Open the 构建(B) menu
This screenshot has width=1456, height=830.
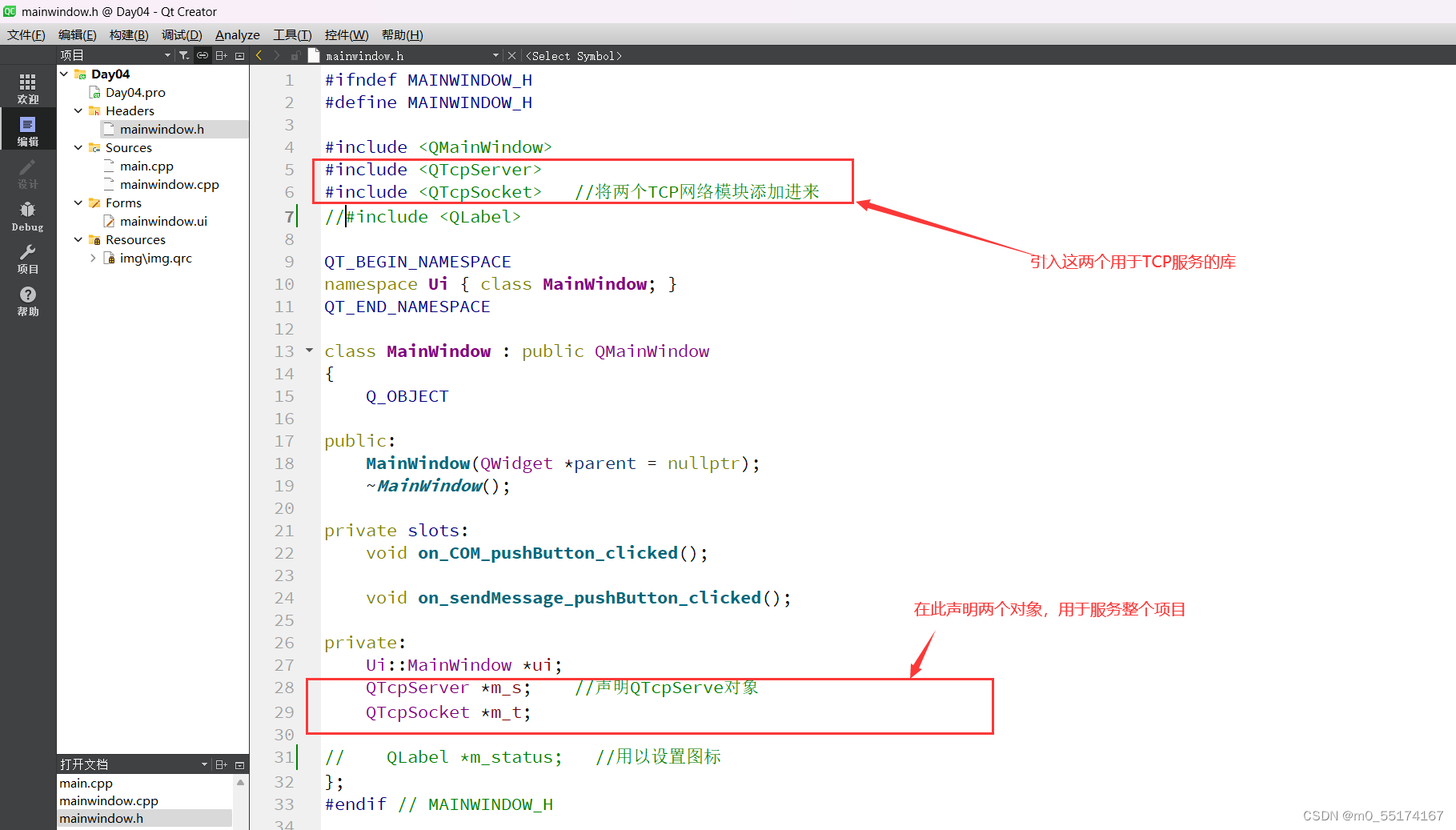coord(128,34)
